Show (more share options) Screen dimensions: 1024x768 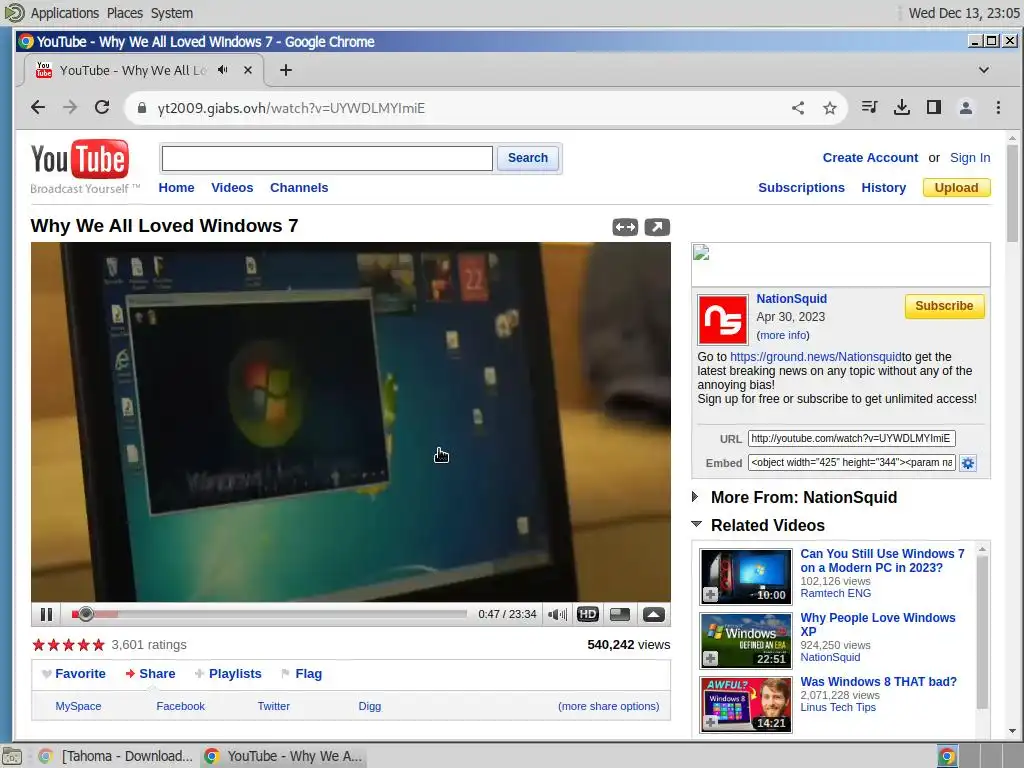click(609, 706)
